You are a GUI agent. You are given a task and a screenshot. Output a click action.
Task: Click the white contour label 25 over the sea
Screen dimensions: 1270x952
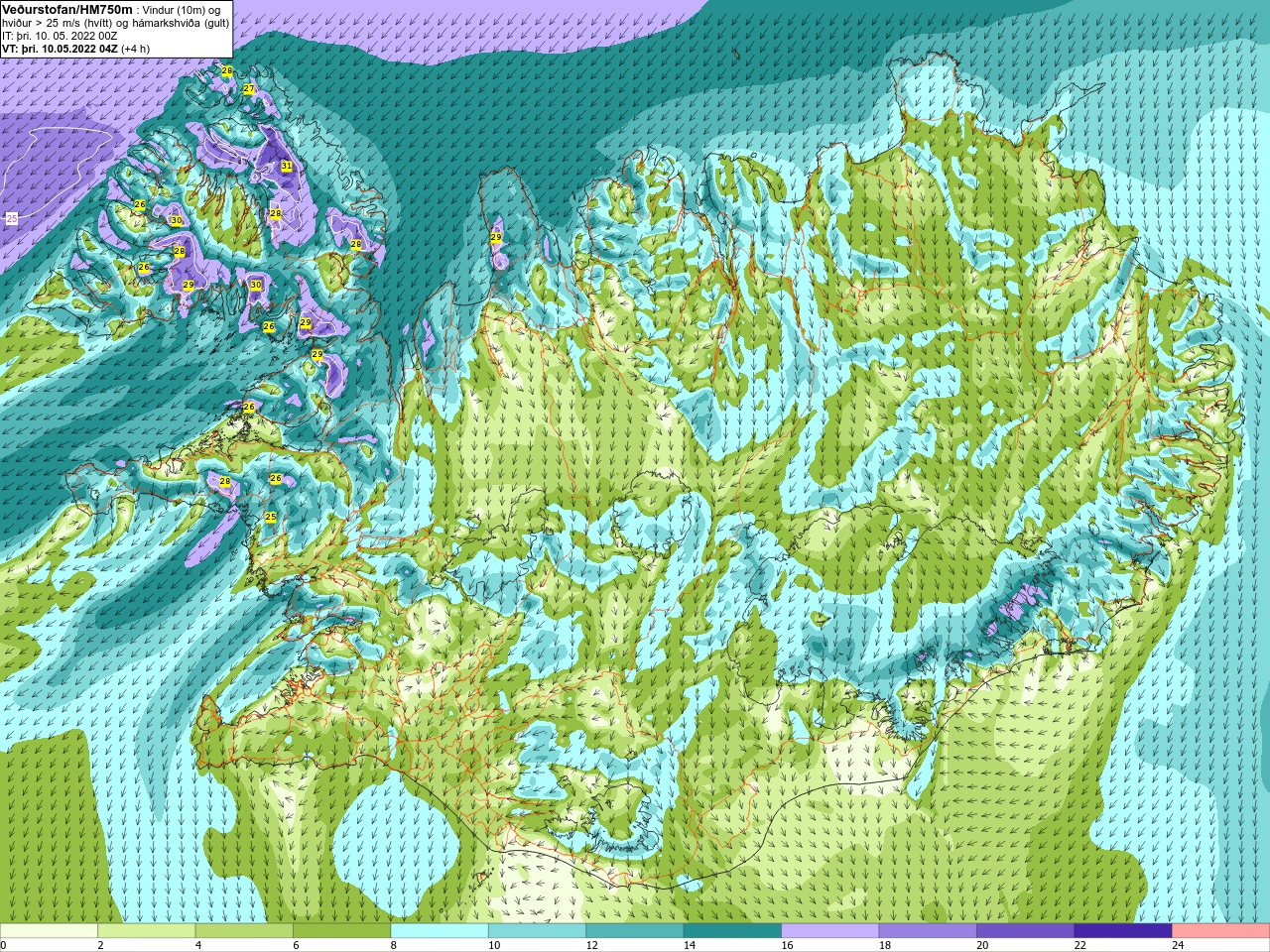point(12,218)
